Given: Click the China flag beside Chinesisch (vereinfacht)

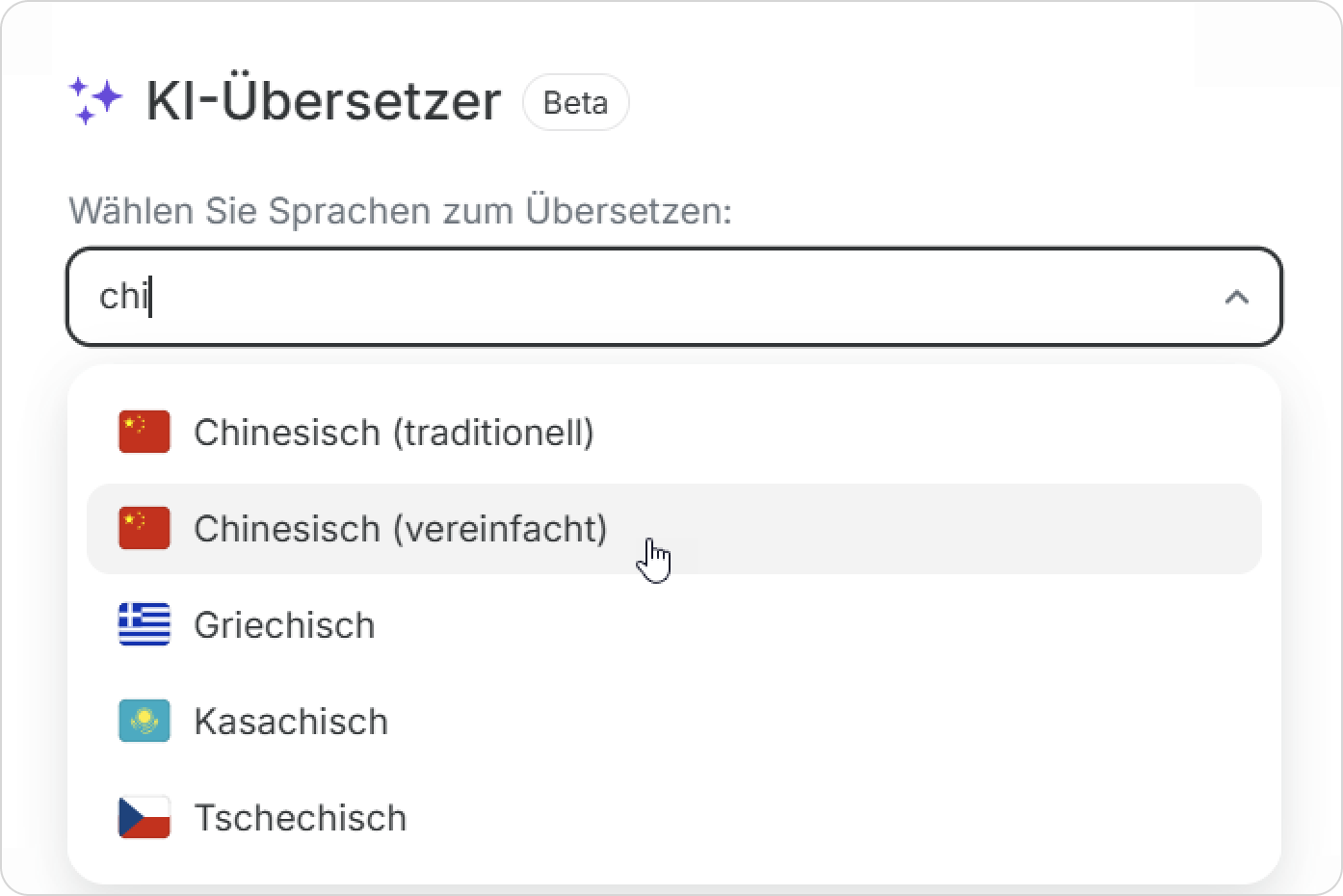Looking at the screenshot, I should coord(145,528).
